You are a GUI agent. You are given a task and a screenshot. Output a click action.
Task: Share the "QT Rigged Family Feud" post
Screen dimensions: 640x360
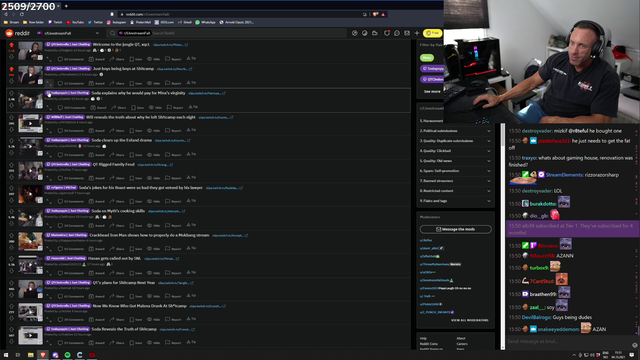pyautogui.click(x=117, y=178)
